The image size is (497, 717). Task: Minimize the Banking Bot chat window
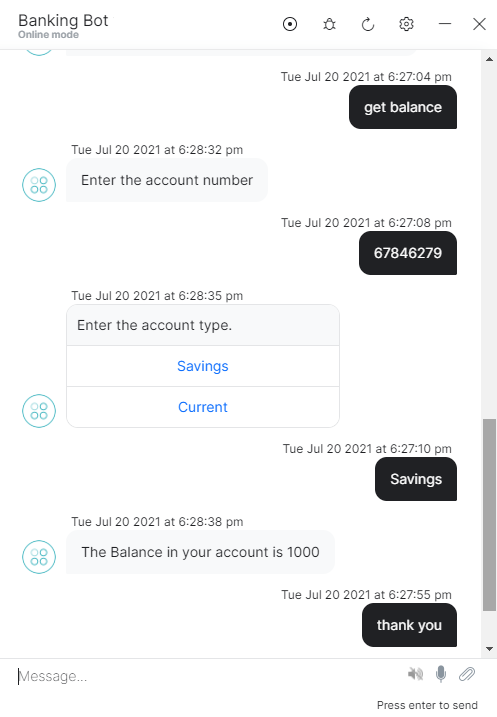(x=444, y=24)
